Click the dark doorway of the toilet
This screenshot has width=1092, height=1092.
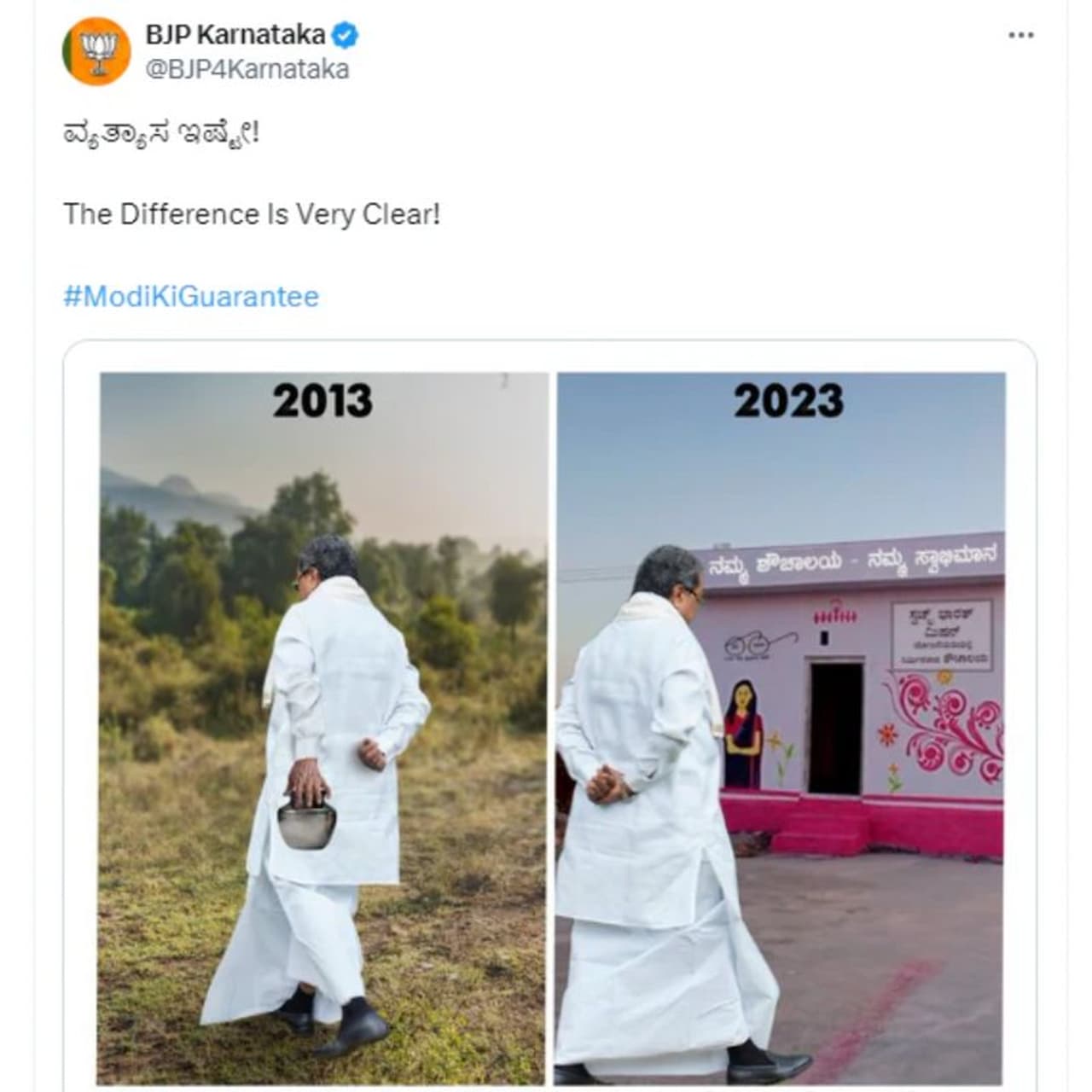click(836, 728)
